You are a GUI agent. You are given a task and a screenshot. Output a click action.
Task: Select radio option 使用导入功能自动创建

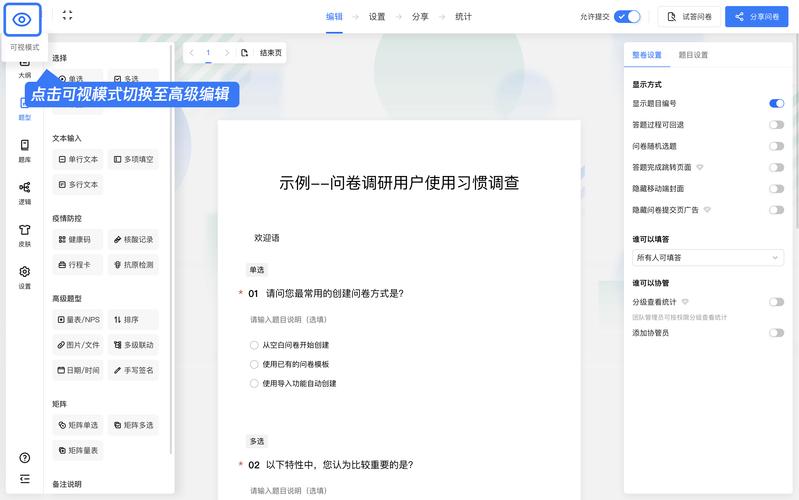pyautogui.click(x=254, y=384)
